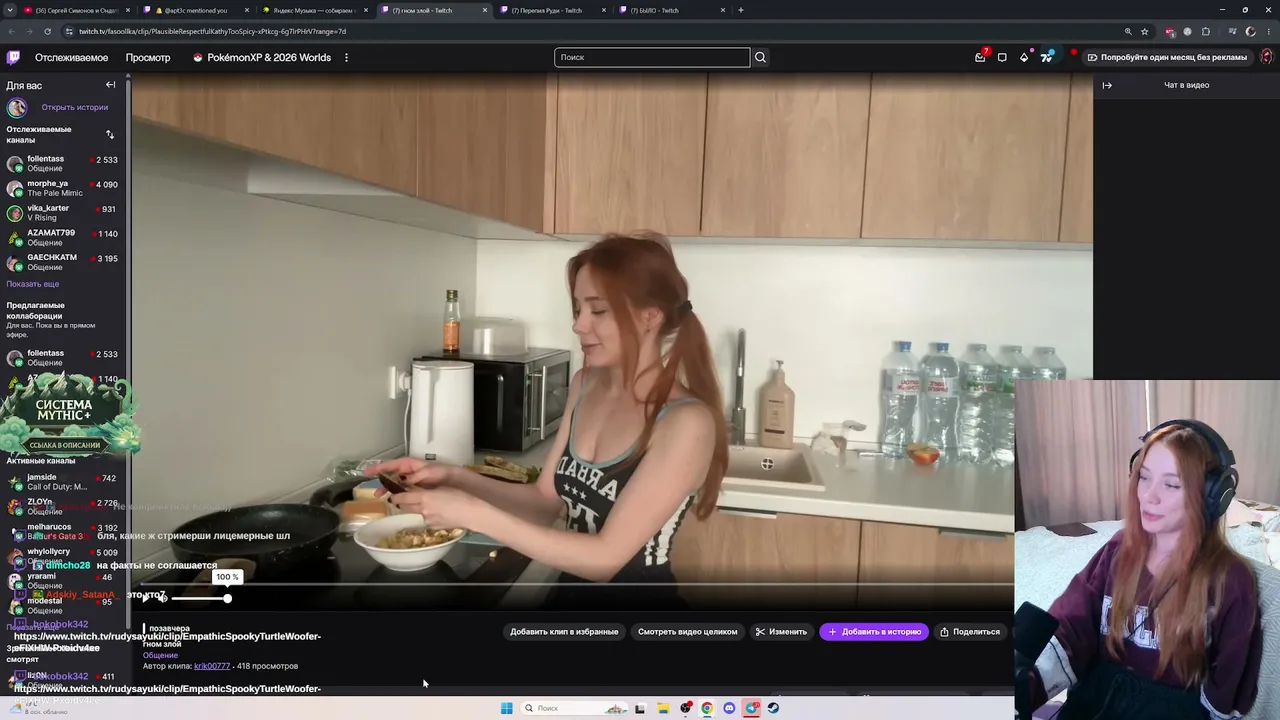
Task: Click Добавить в историю button
Action: 874,632
